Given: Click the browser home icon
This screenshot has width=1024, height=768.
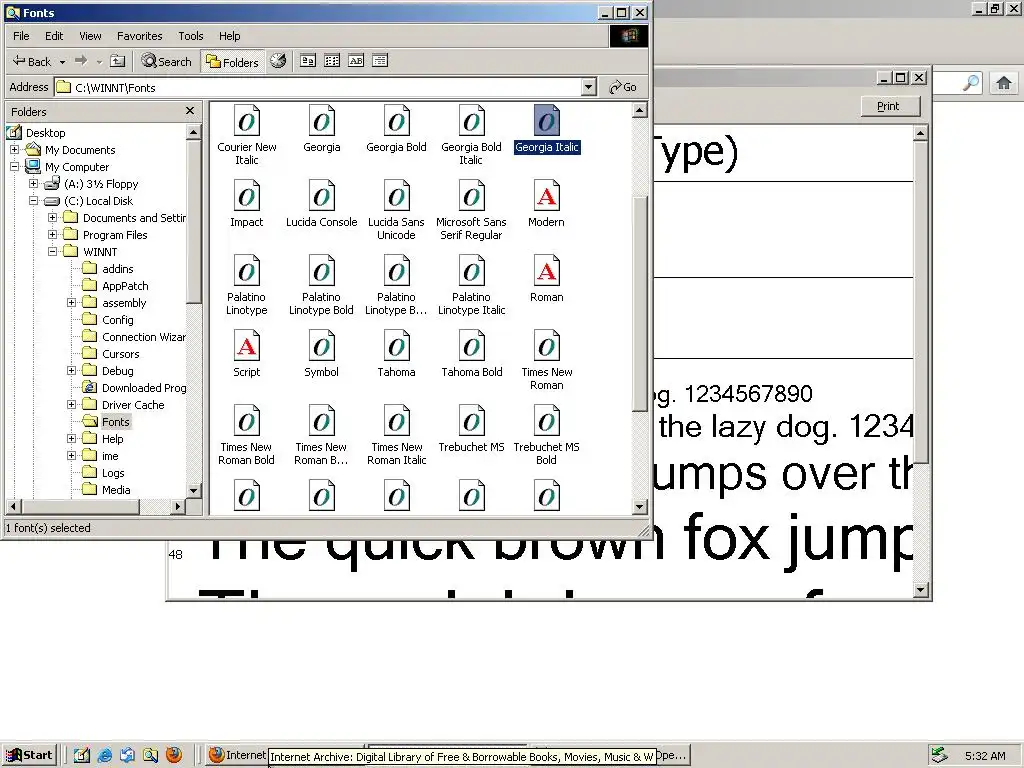Looking at the screenshot, I should pyautogui.click(x=1004, y=83).
